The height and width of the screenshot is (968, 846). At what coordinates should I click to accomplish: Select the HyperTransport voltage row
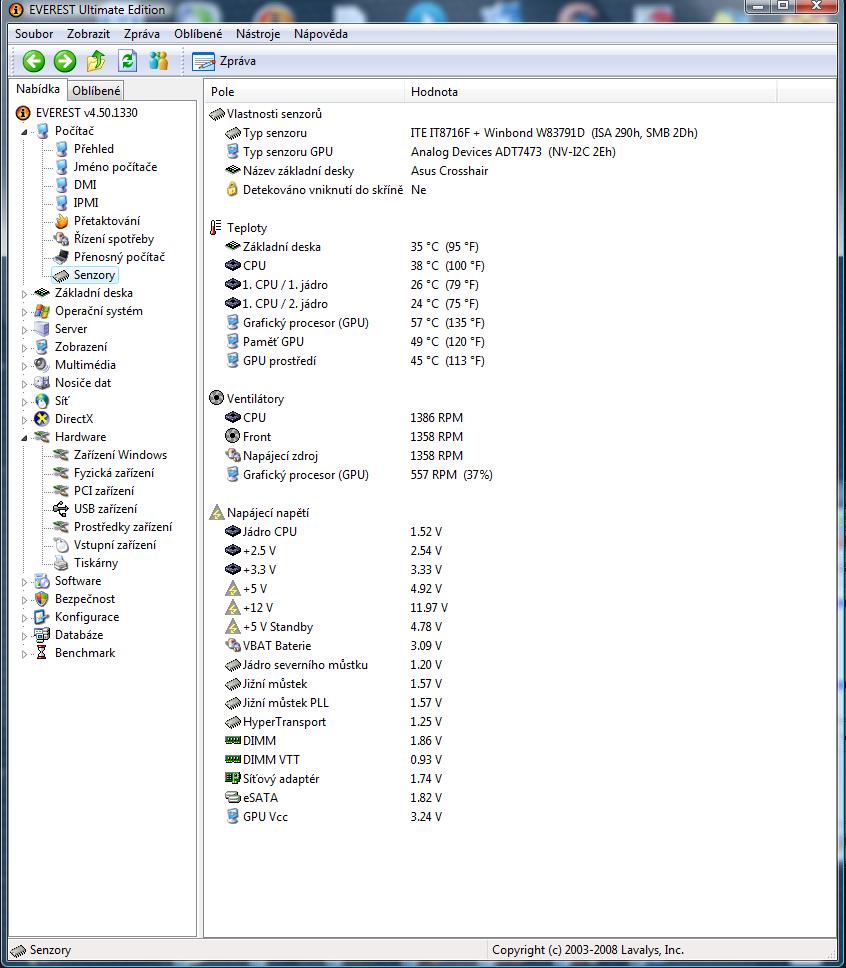(x=333, y=722)
